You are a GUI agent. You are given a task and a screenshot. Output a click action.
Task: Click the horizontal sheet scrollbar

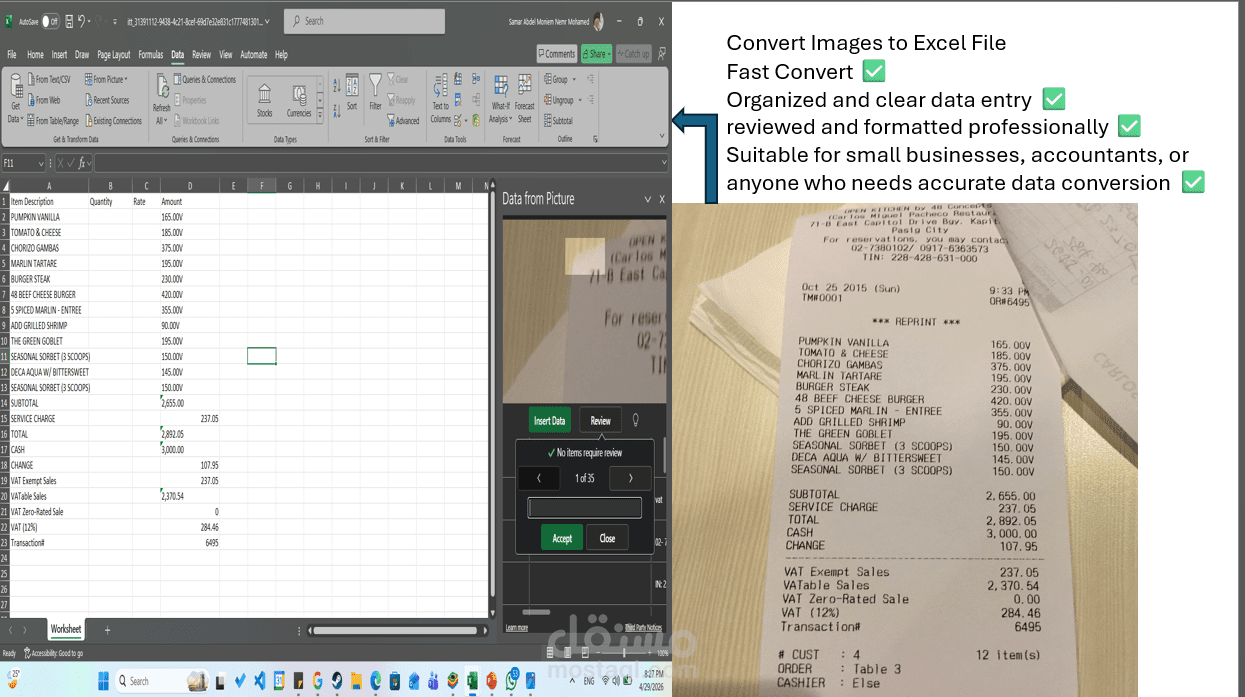click(x=397, y=630)
